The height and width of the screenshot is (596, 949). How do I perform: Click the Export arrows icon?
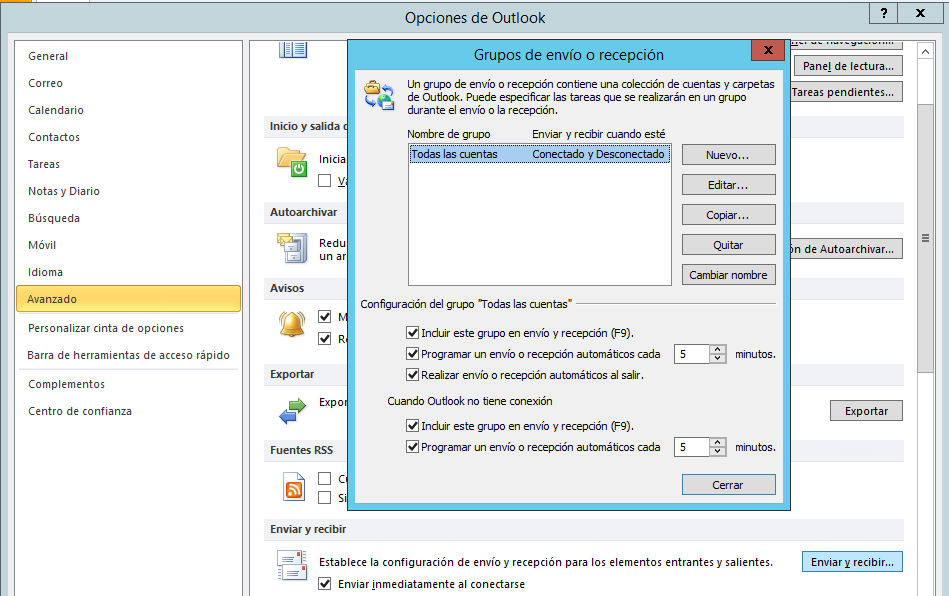pyautogui.click(x=292, y=411)
